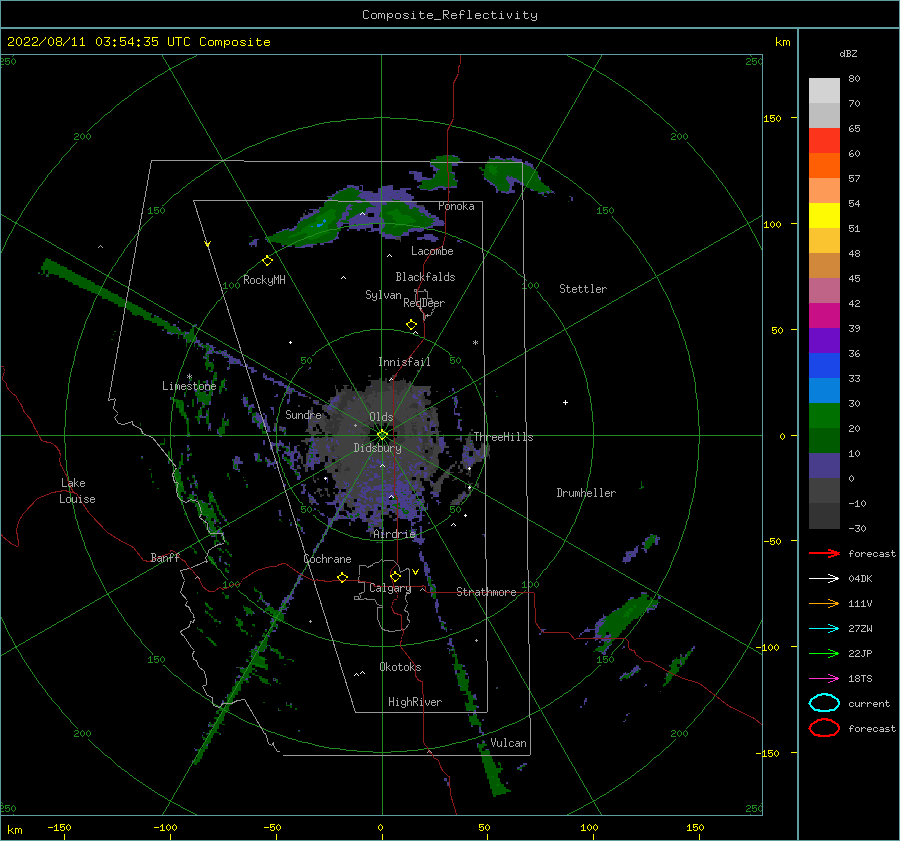Screen dimensions: 900x841
Task: Select the orange 111V arrow symbol
Action: (x=824, y=603)
